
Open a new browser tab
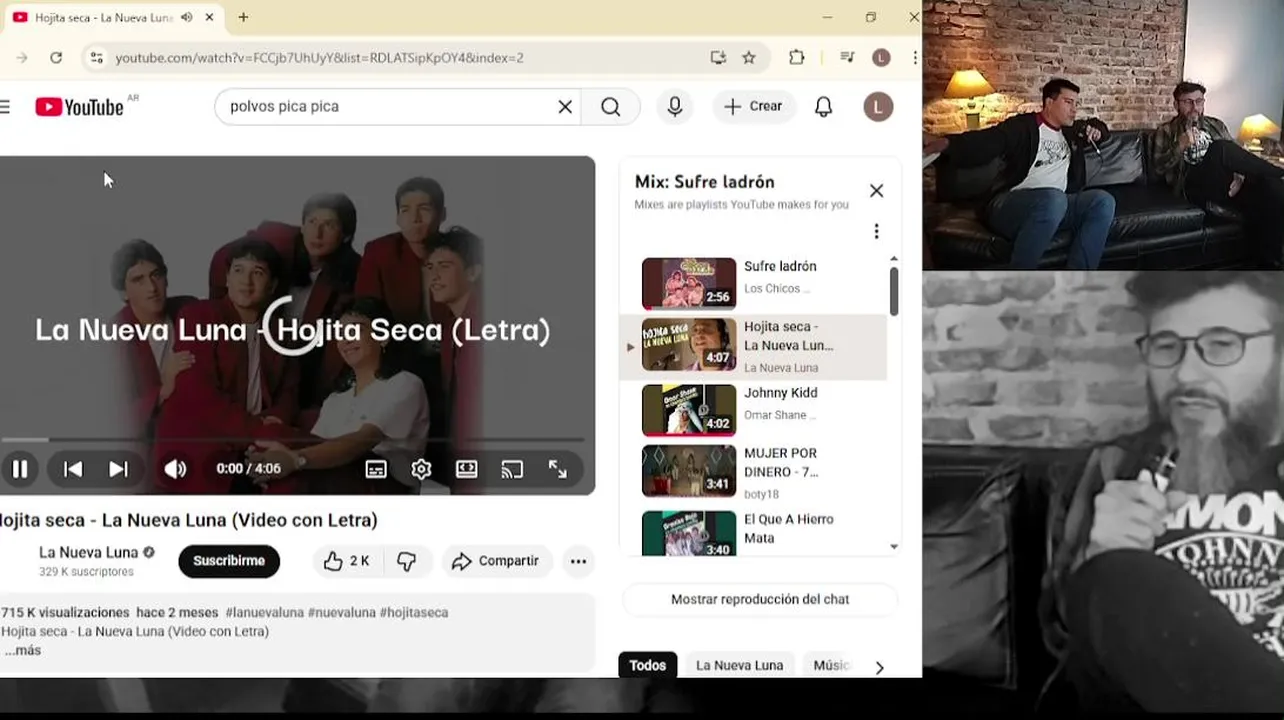point(243,17)
